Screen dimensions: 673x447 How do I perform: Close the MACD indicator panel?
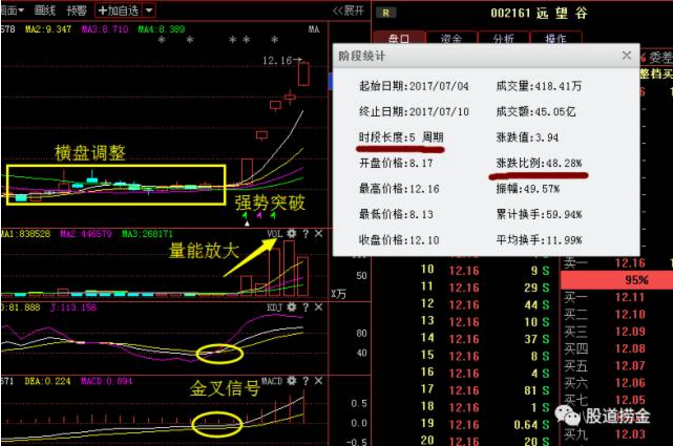click(317, 381)
